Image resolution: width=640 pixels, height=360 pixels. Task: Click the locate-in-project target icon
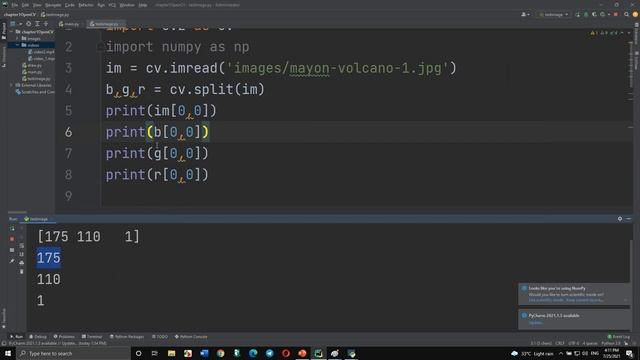[29, 24]
